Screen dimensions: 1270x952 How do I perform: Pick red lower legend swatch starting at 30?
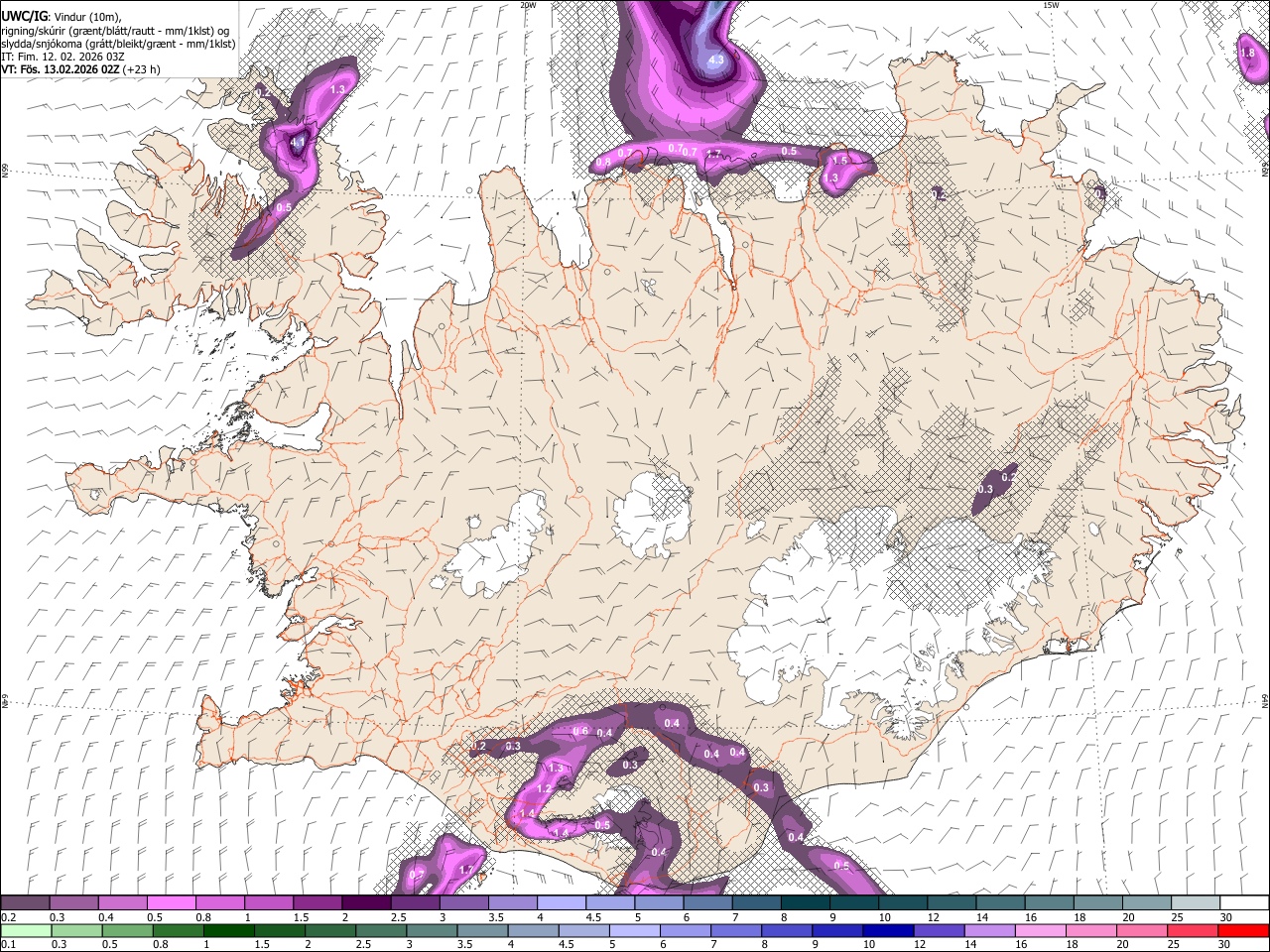[1244, 930]
